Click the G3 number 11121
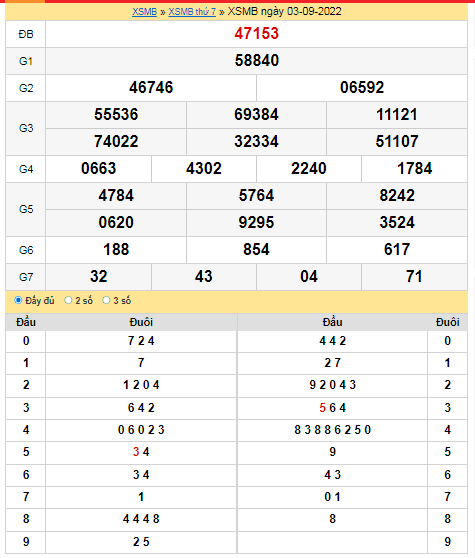Image resolution: width=475 pixels, height=558 pixels. [397, 115]
